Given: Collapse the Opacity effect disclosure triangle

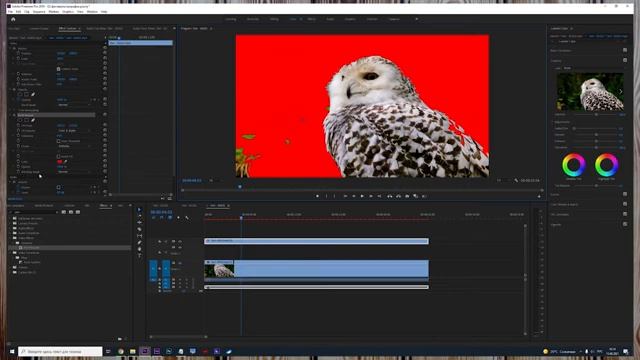Looking at the screenshot, I should click(11, 89).
